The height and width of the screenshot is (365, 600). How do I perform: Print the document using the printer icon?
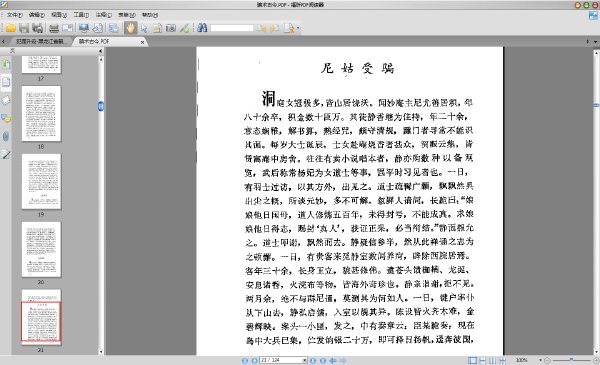(x=54, y=28)
